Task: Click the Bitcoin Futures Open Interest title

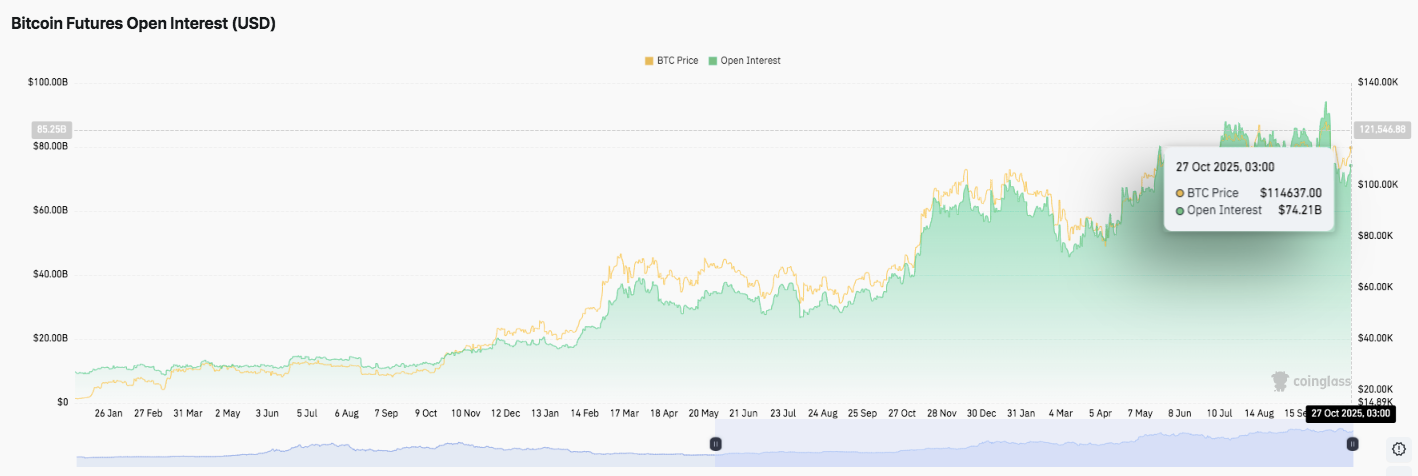Action: [143, 23]
